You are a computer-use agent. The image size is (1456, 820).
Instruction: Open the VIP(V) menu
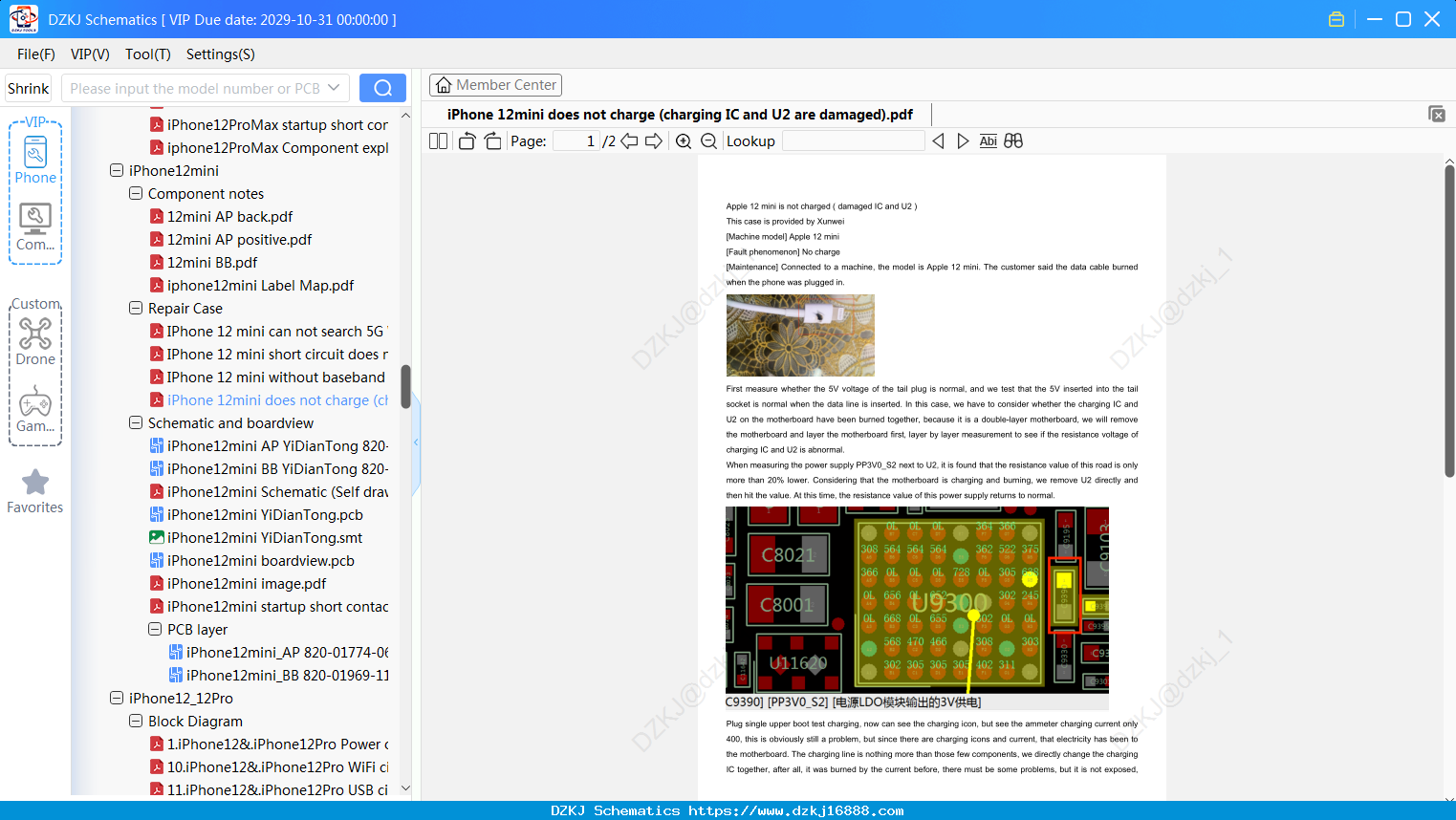(90, 54)
